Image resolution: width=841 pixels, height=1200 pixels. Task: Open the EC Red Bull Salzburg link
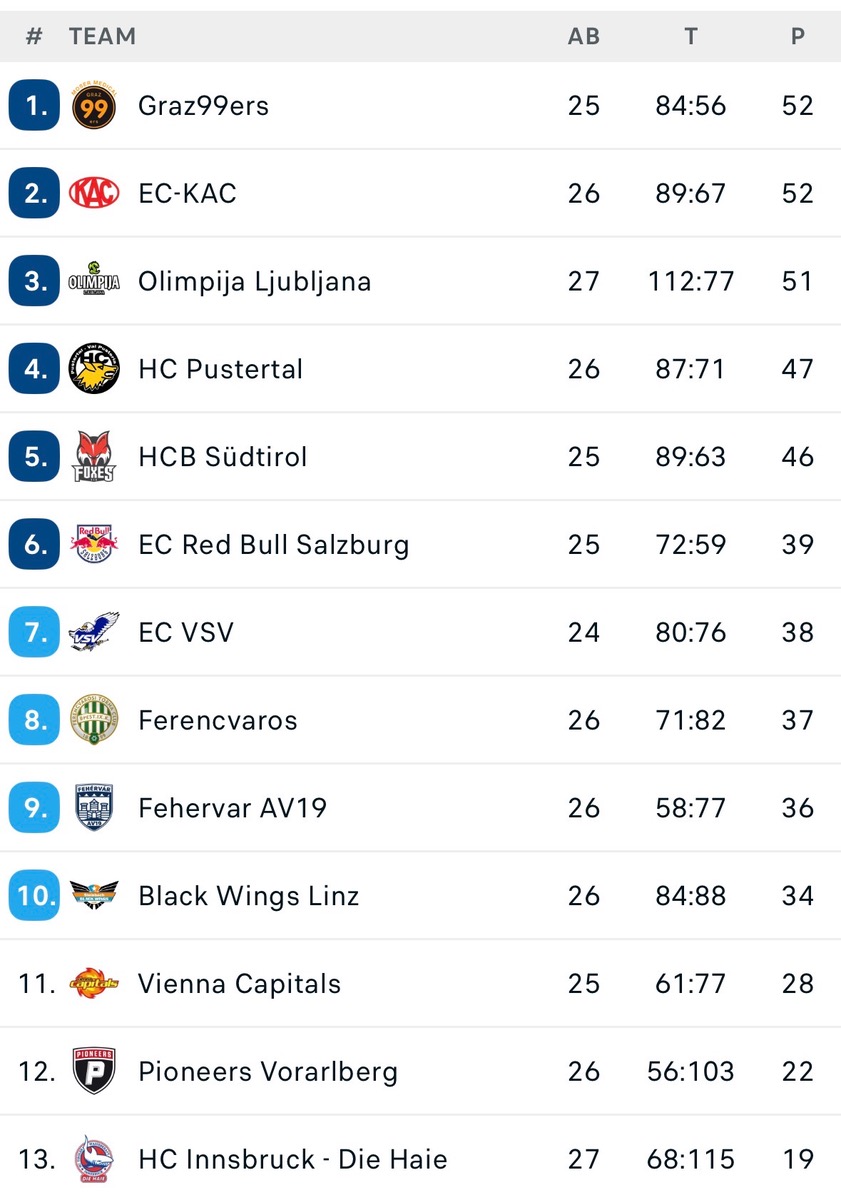[x=274, y=545]
